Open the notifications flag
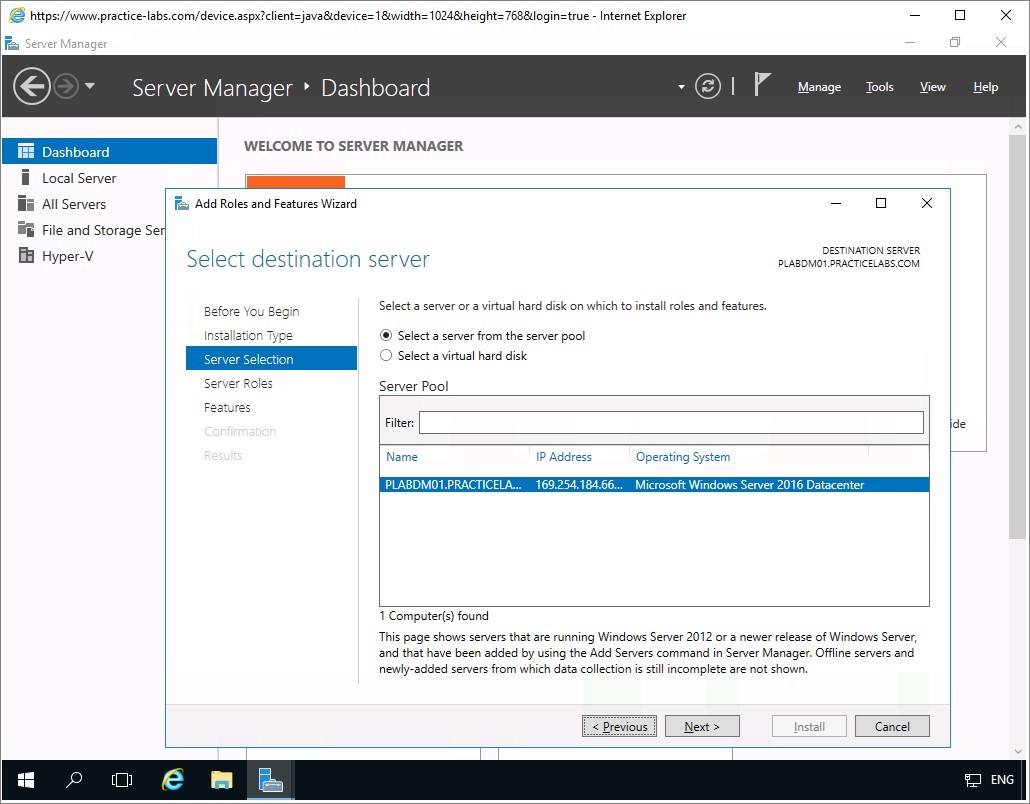1030x804 pixels. 761,85
